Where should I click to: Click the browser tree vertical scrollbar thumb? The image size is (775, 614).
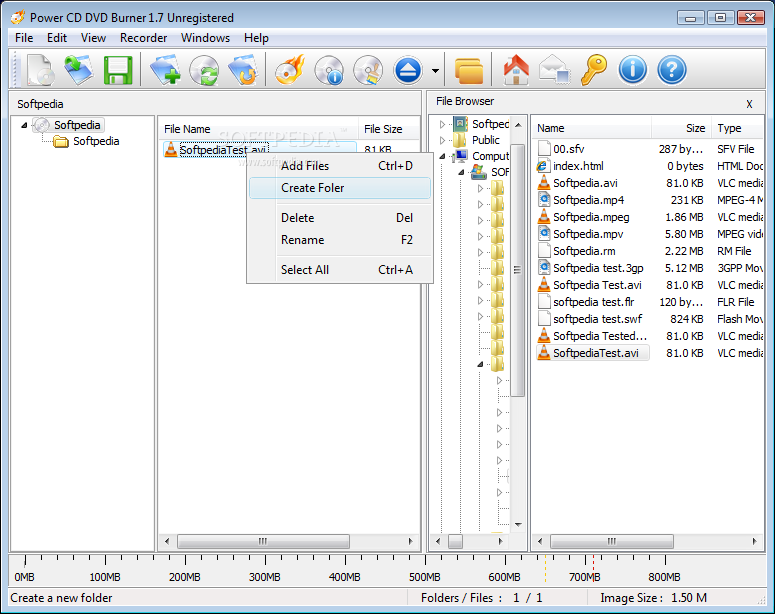517,270
